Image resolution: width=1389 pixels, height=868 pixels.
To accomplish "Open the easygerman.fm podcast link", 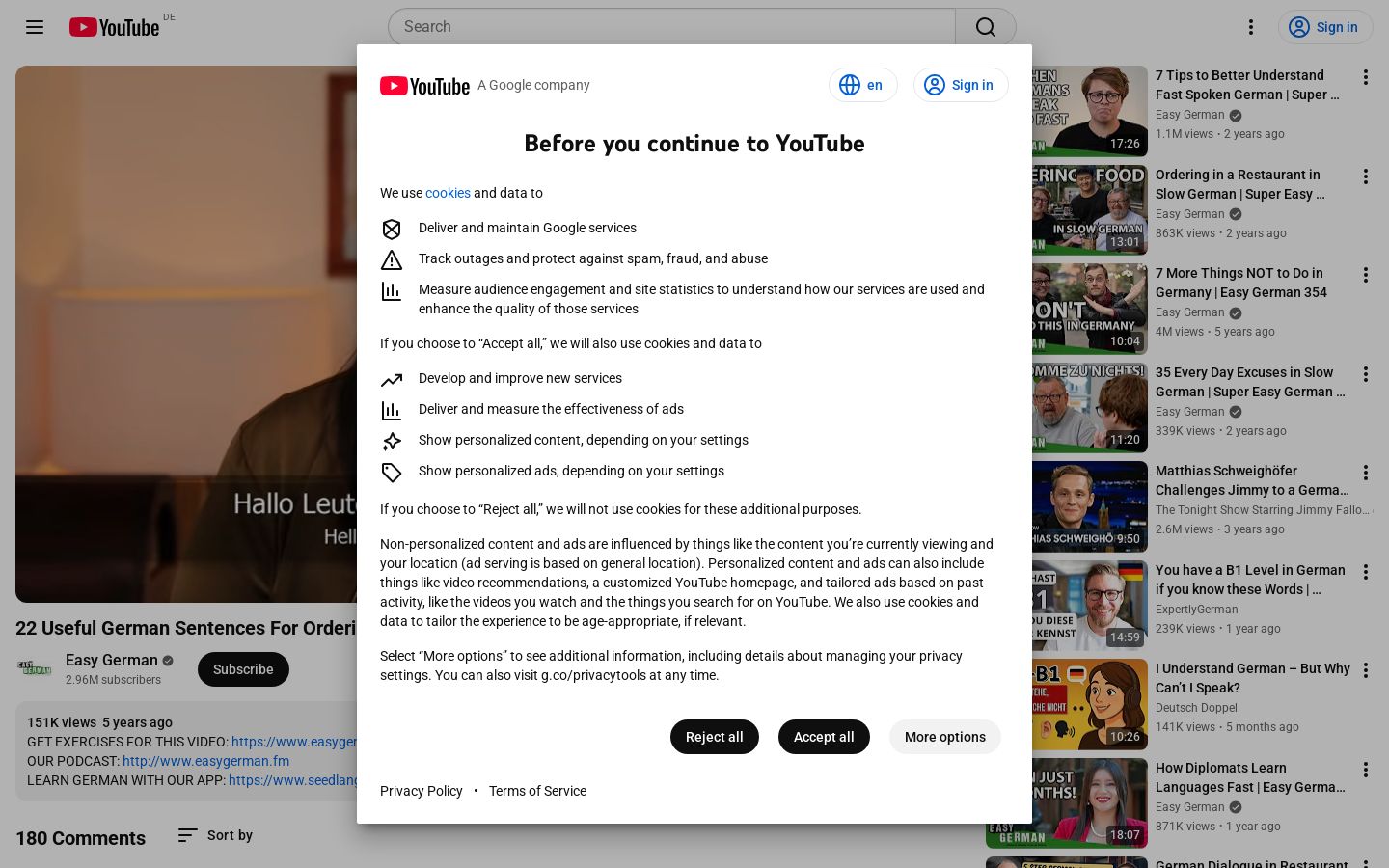I will [x=205, y=761].
